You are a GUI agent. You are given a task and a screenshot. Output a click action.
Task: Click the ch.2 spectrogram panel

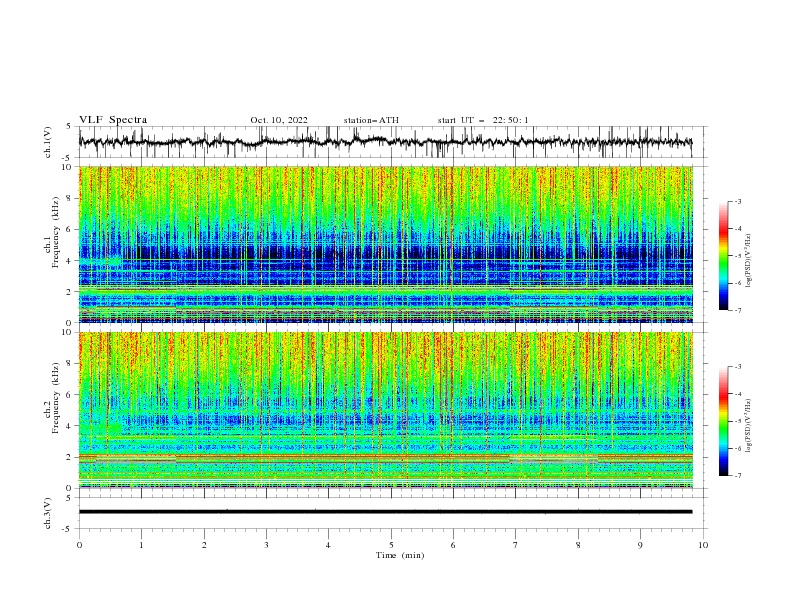click(385, 410)
